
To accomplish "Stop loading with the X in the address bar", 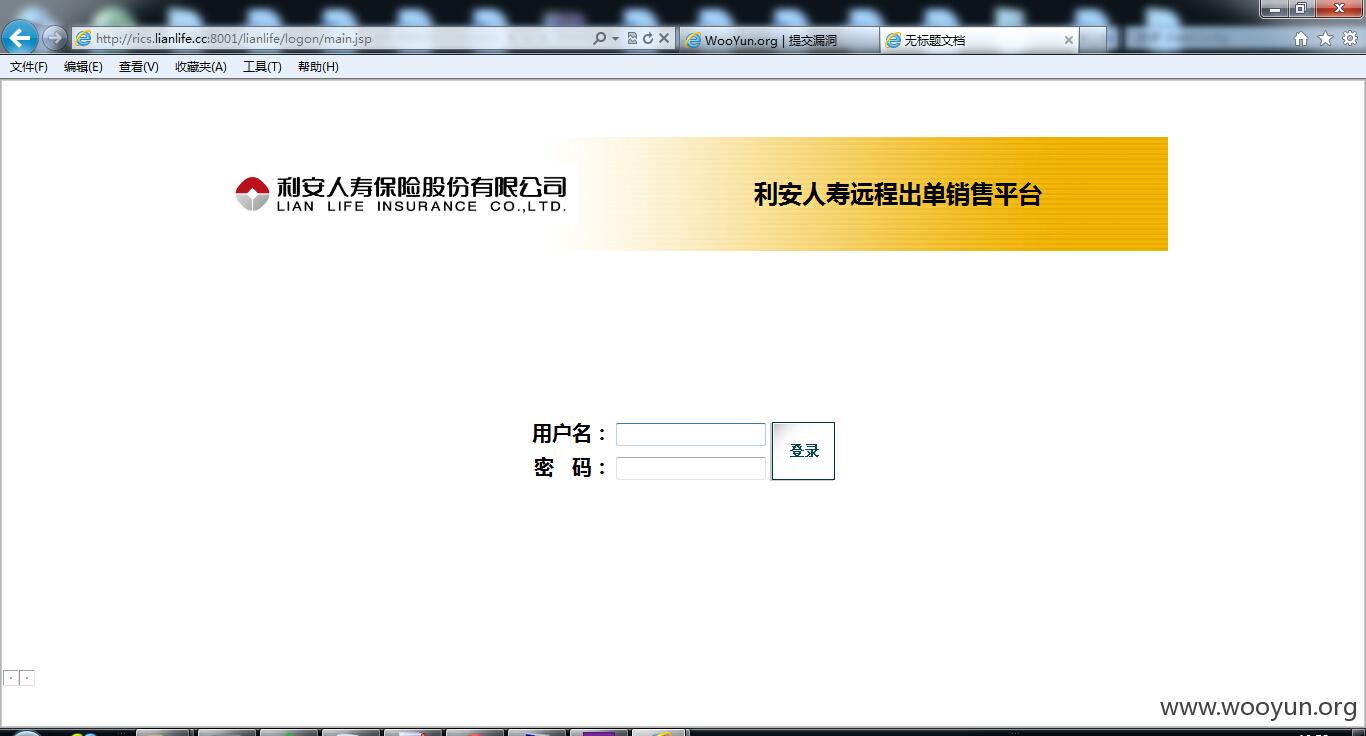I will pyautogui.click(x=663, y=38).
